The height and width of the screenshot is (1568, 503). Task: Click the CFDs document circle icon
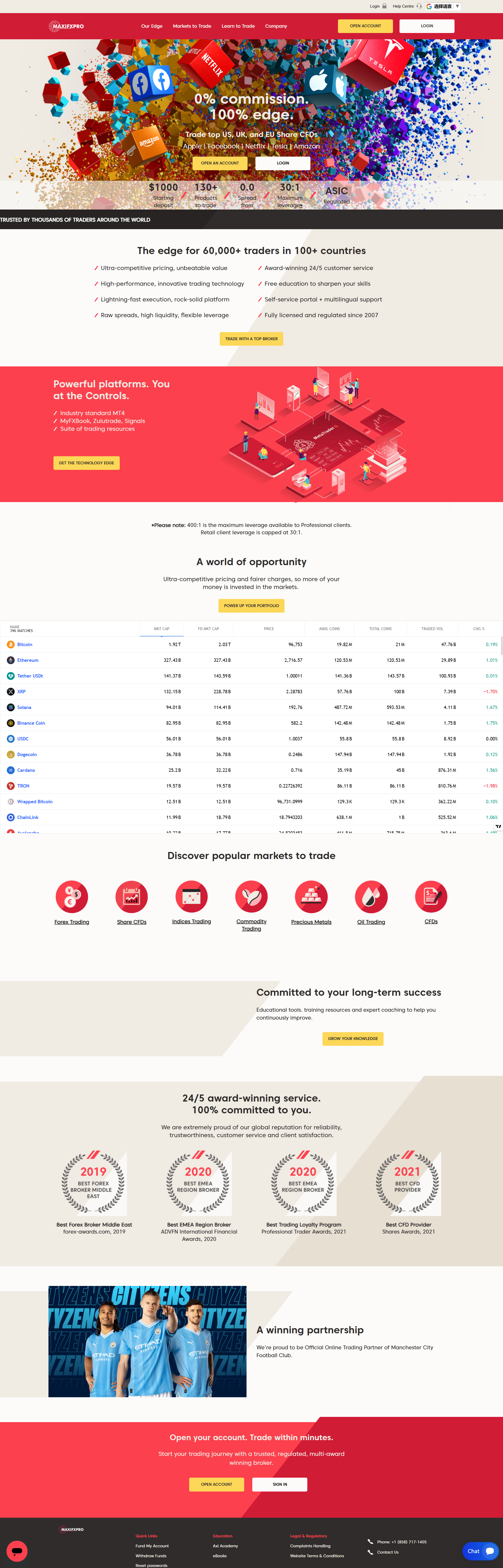tap(431, 896)
